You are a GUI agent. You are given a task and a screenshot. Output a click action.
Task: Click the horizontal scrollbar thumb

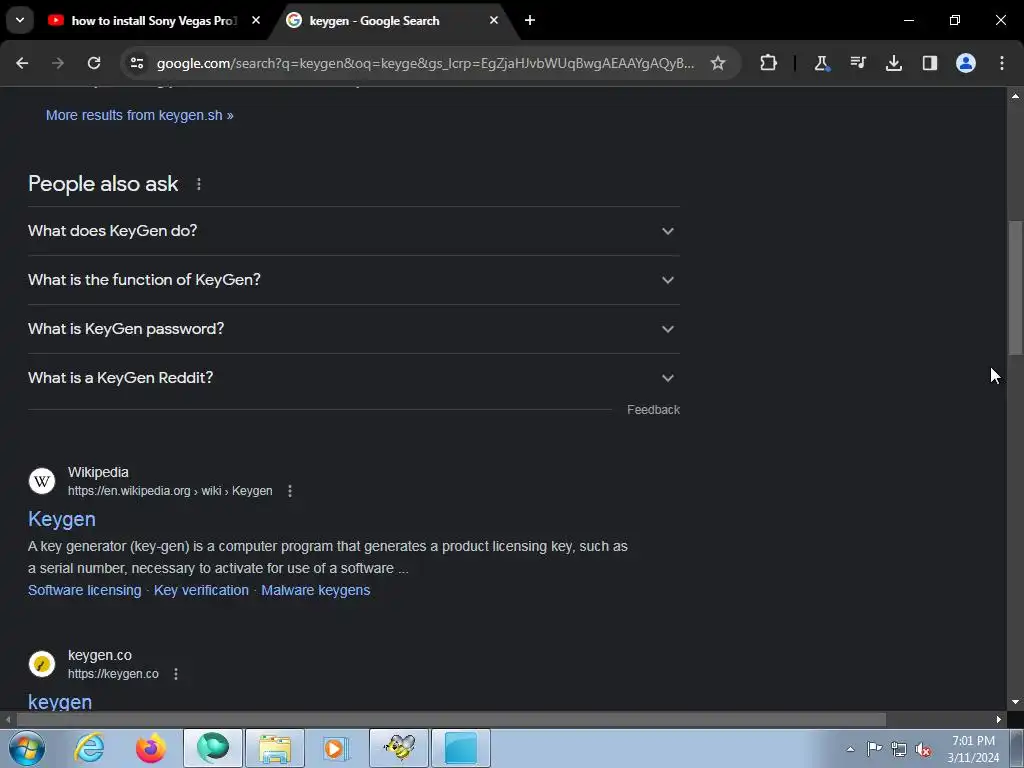(451, 720)
